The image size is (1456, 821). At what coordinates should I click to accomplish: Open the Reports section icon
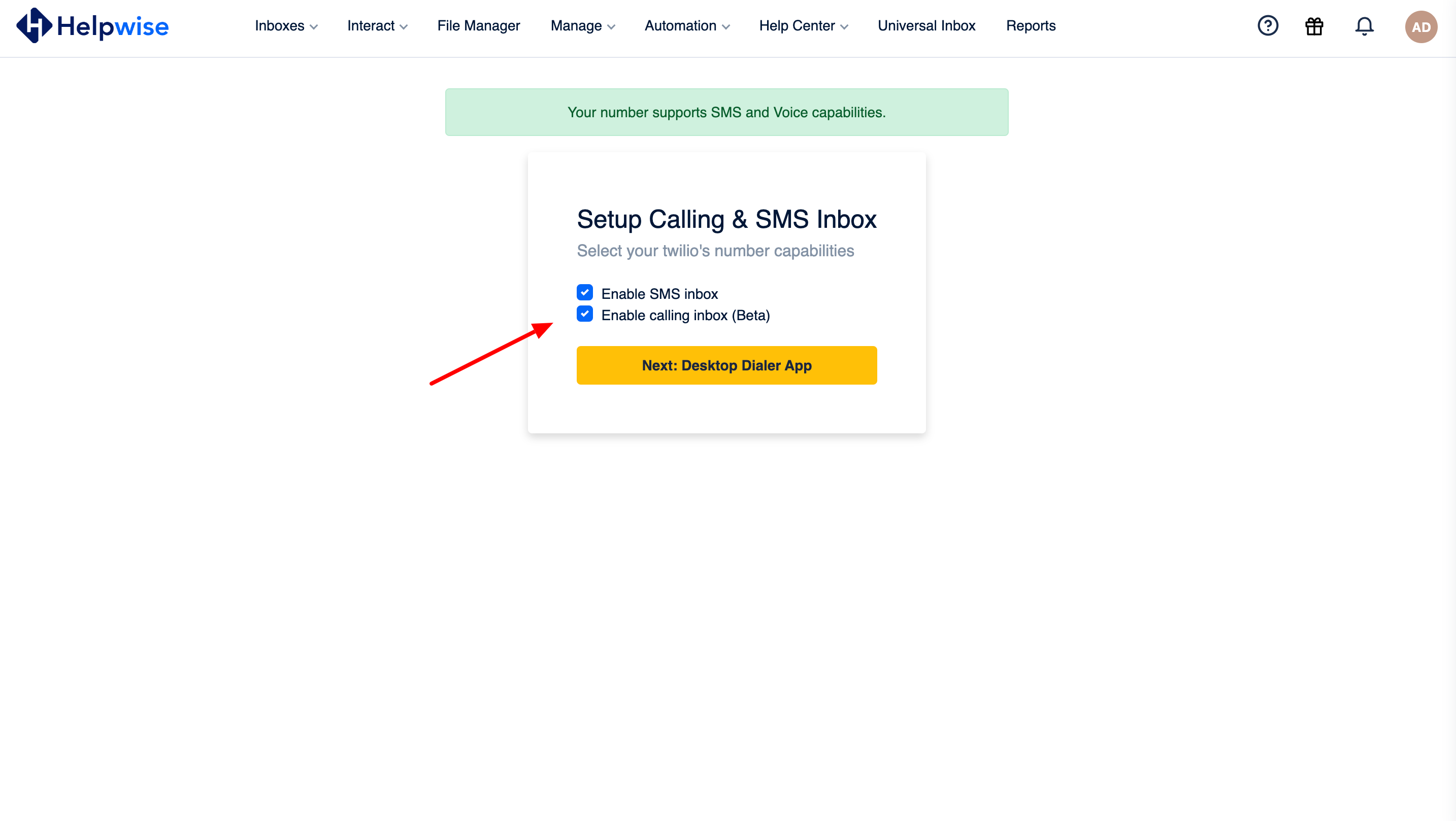coord(1031,25)
